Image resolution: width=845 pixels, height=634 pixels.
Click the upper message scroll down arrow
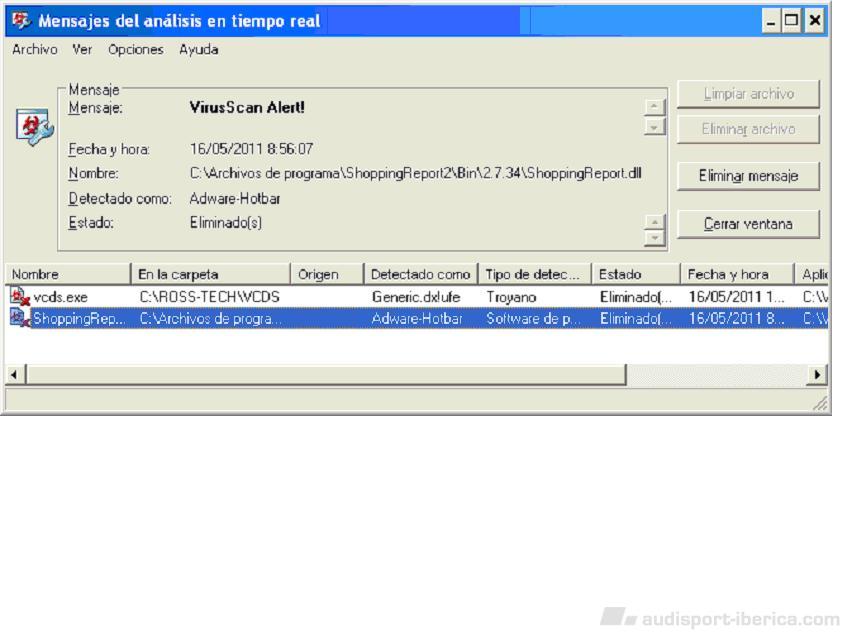point(654,127)
